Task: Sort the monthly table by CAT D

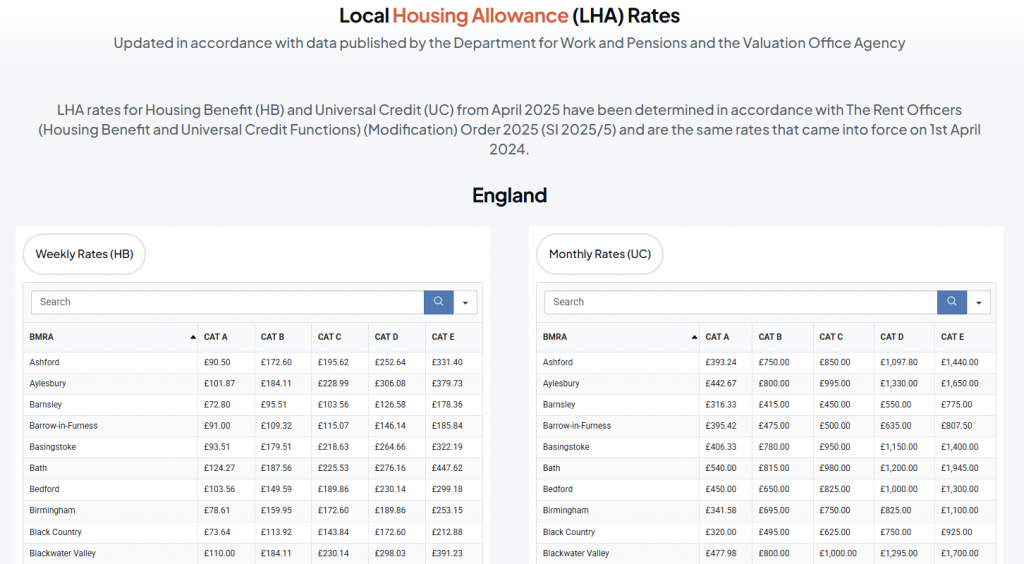Action: [892, 337]
